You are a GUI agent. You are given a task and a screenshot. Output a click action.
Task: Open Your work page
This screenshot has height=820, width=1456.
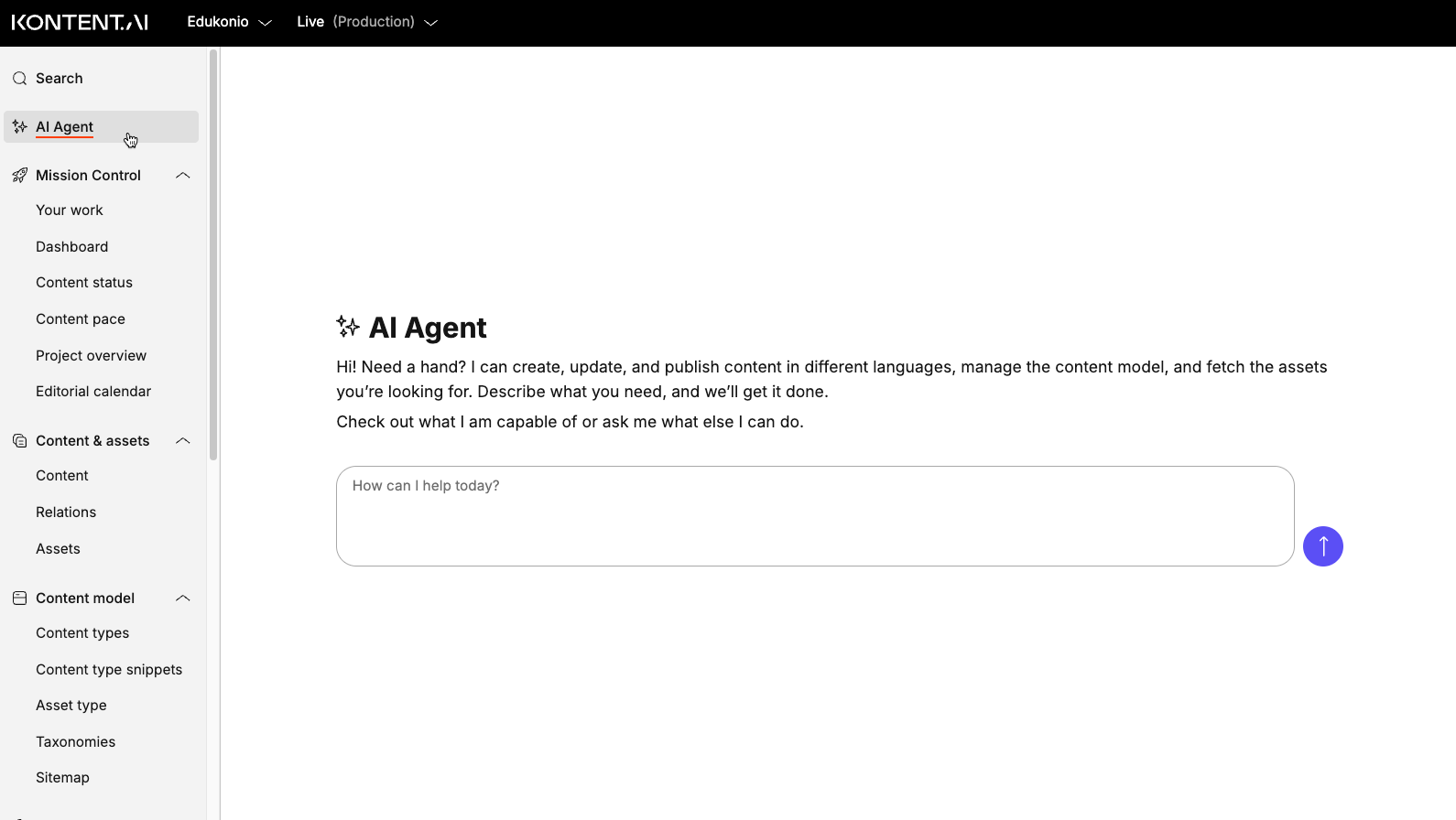70,210
